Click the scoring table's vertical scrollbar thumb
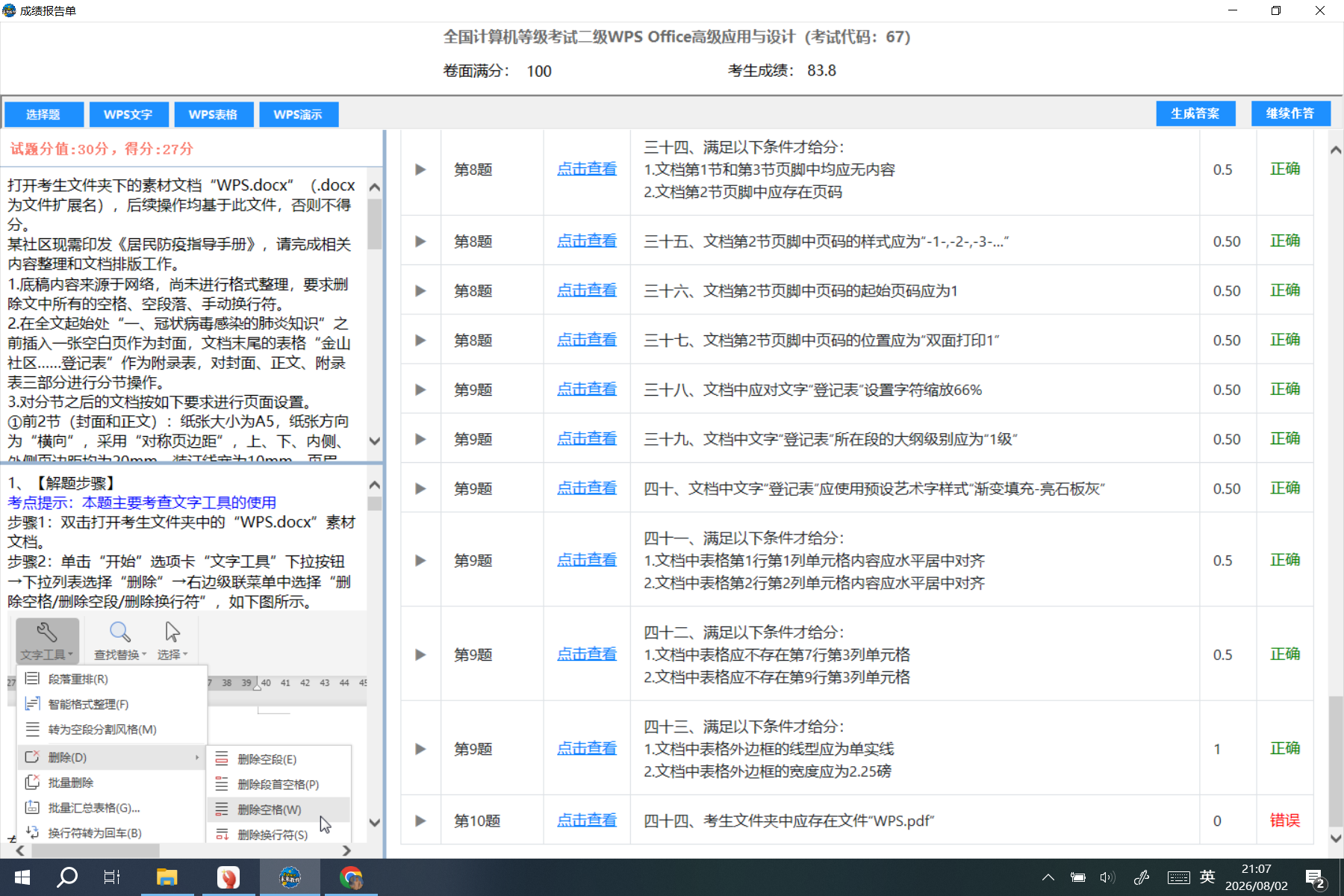The image size is (1344, 896). tap(1336, 761)
